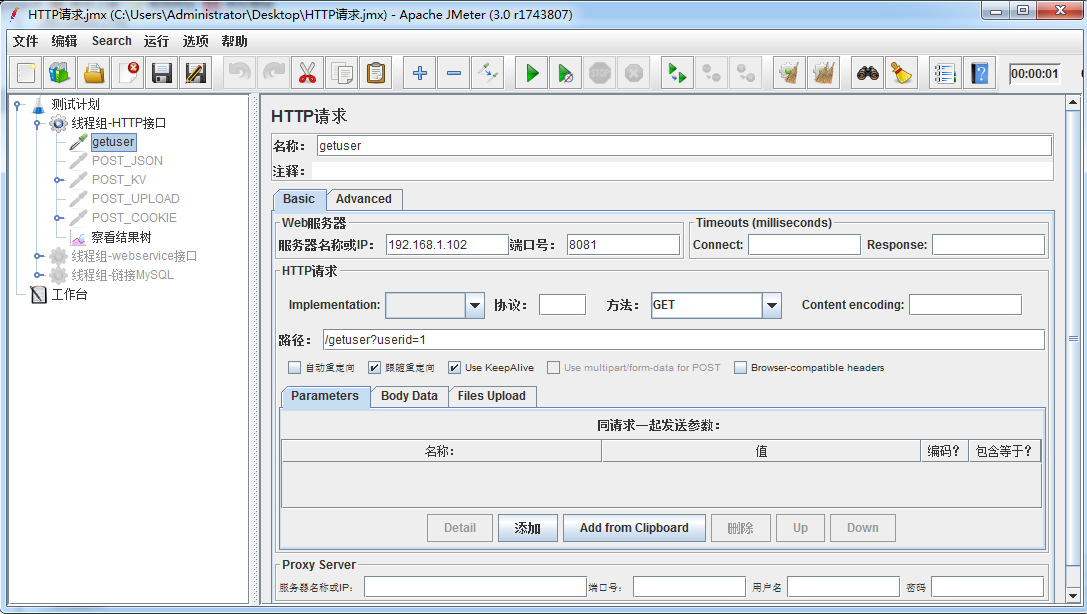This screenshot has width=1087, height=614.
Task: Click the Redo arrow icon
Action: click(x=274, y=73)
